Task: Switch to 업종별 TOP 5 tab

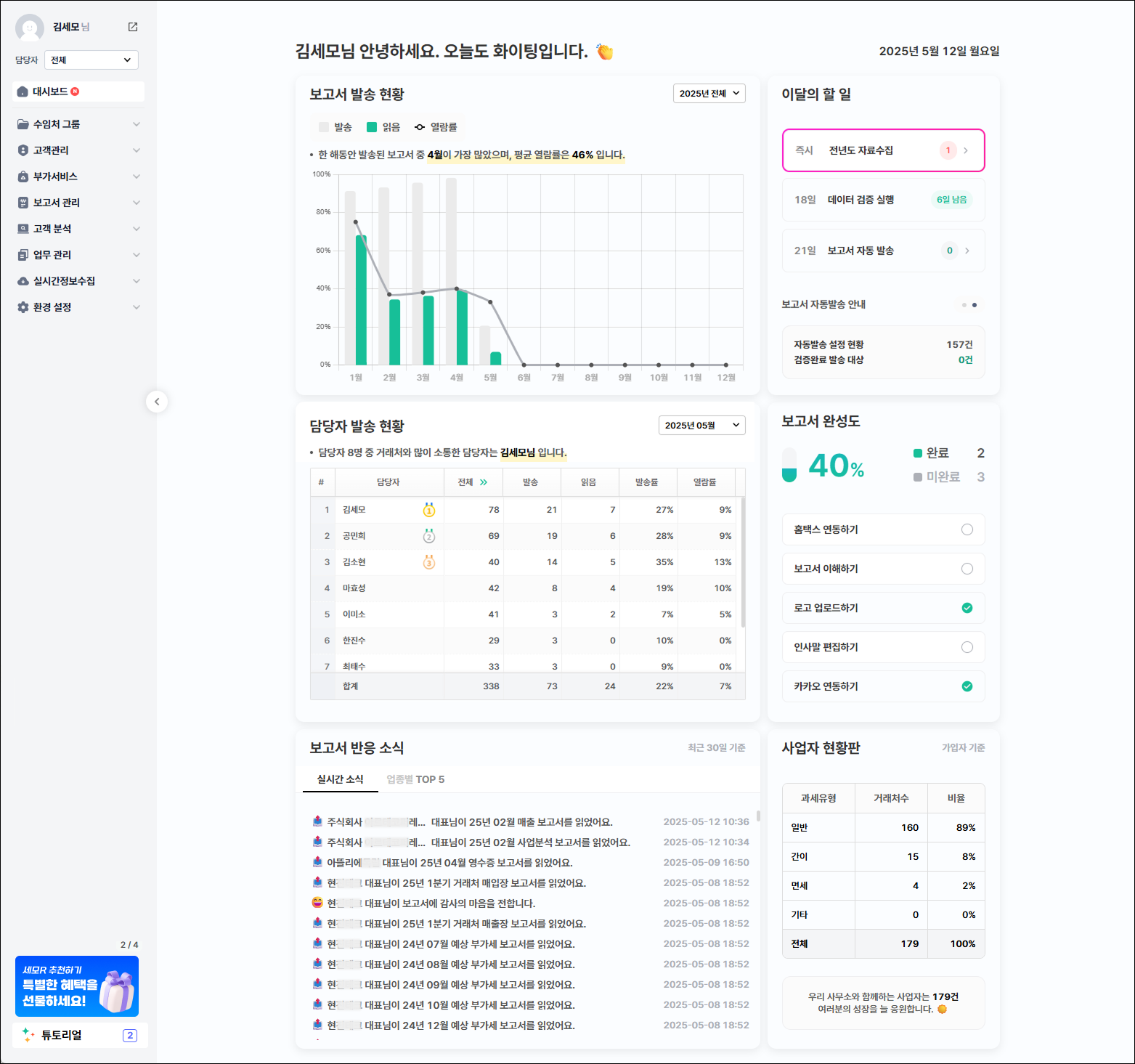Action: [415, 779]
